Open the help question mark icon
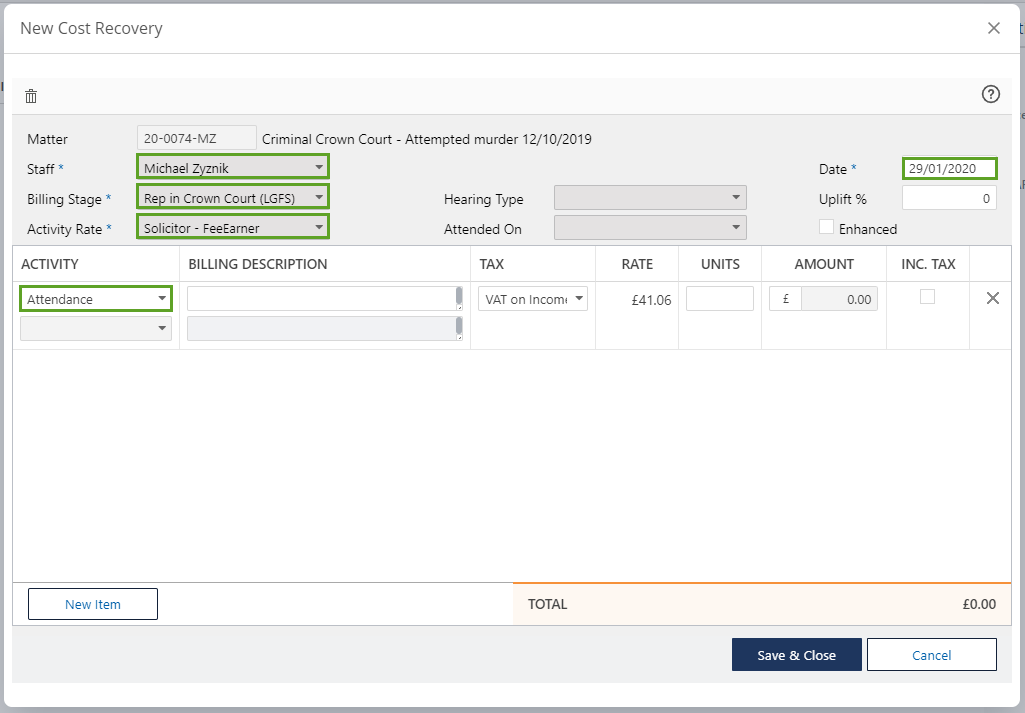Screen dimensions: 1025x713 point(990,94)
